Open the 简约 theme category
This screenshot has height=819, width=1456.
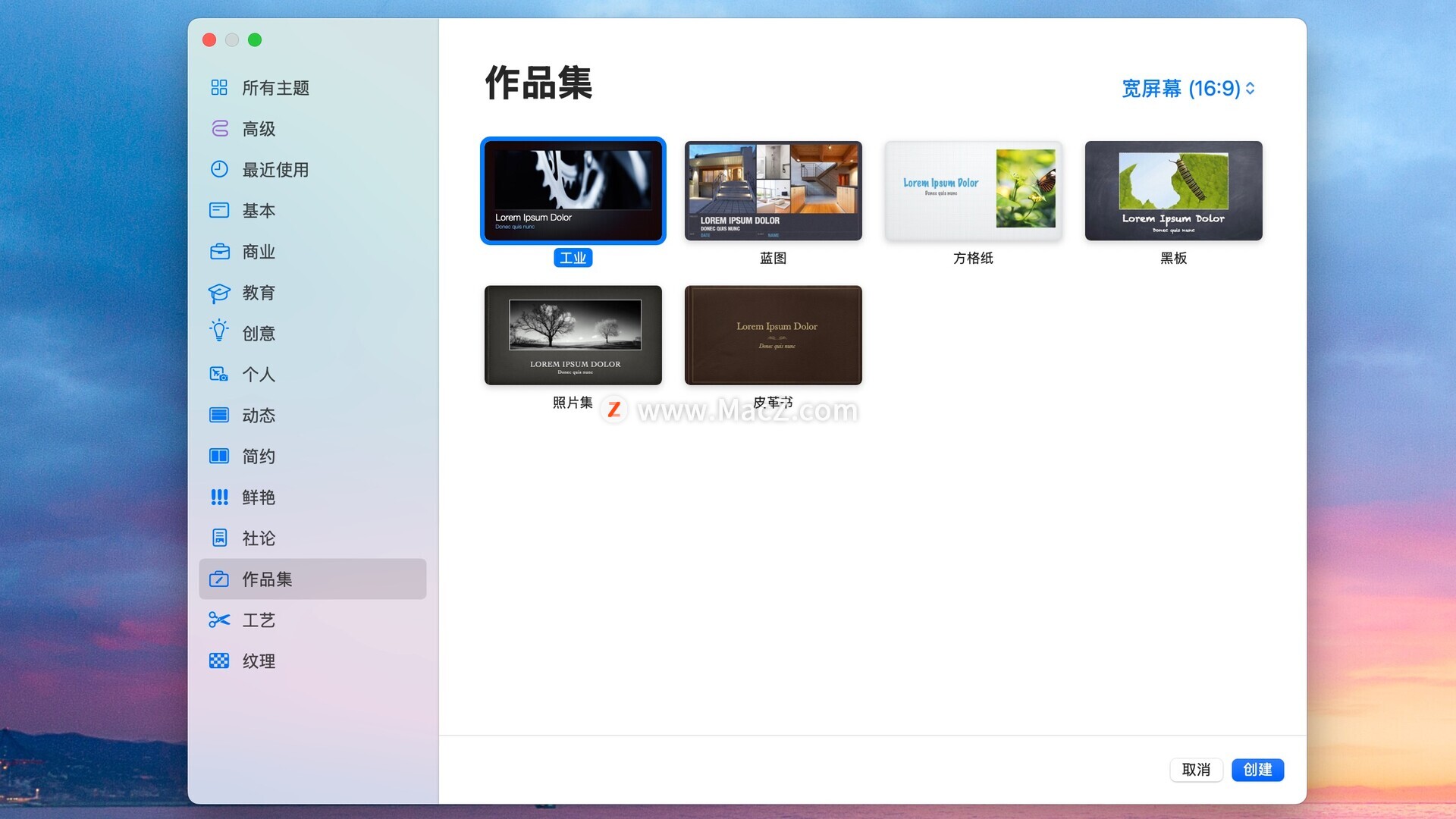point(259,457)
